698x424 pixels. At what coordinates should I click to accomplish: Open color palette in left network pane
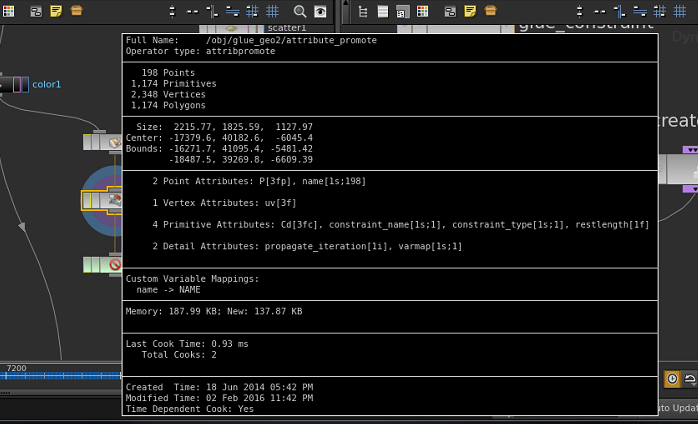[x=8, y=11]
